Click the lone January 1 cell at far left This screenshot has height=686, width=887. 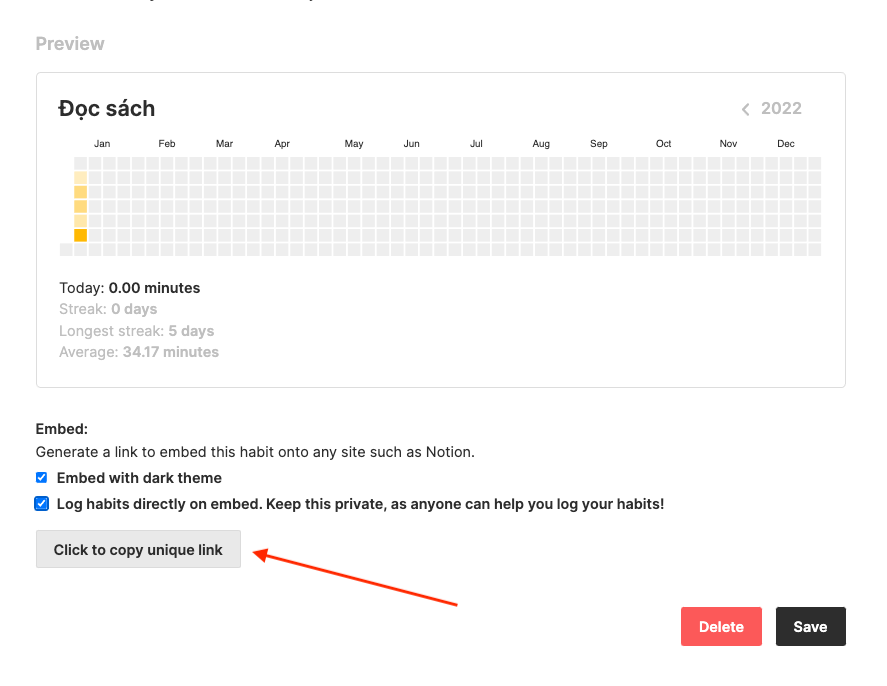pos(66,250)
